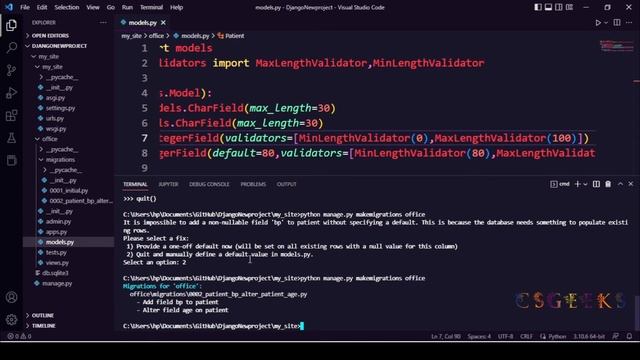Open launch profile dropdown next to plus
The image size is (640, 360).
585,184
